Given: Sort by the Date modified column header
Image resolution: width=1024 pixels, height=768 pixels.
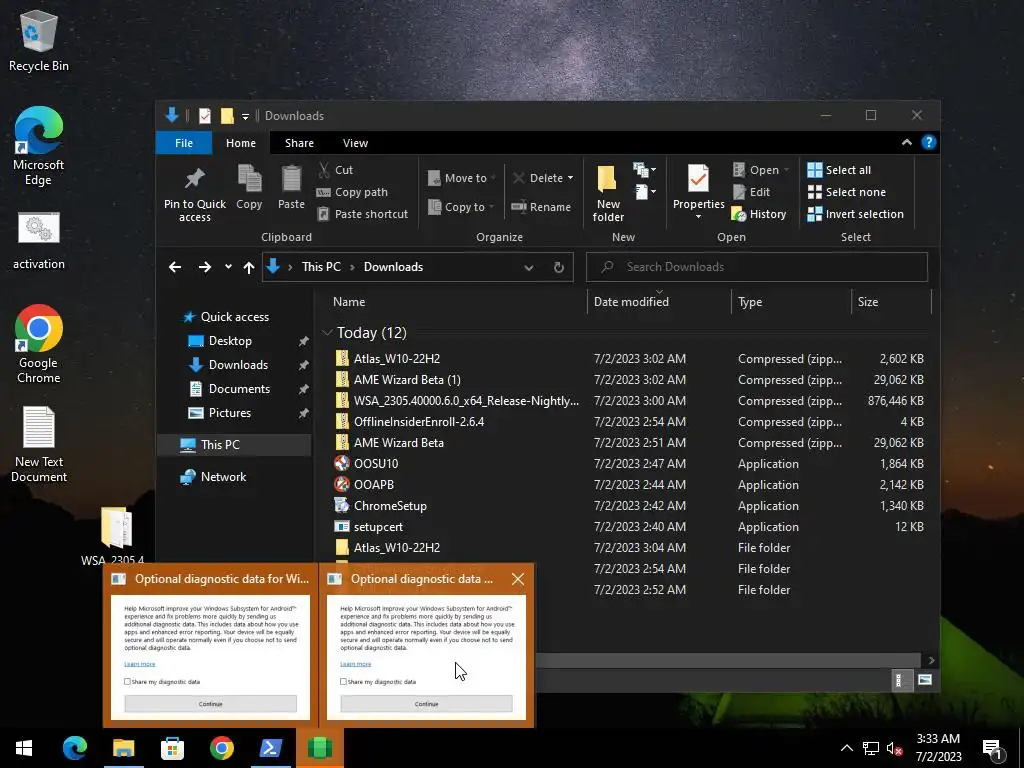Looking at the screenshot, I should 659,302.
